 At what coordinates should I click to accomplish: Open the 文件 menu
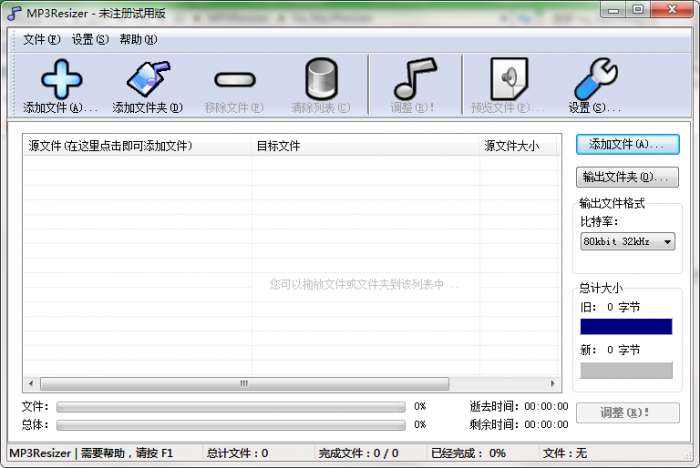point(42,40)
